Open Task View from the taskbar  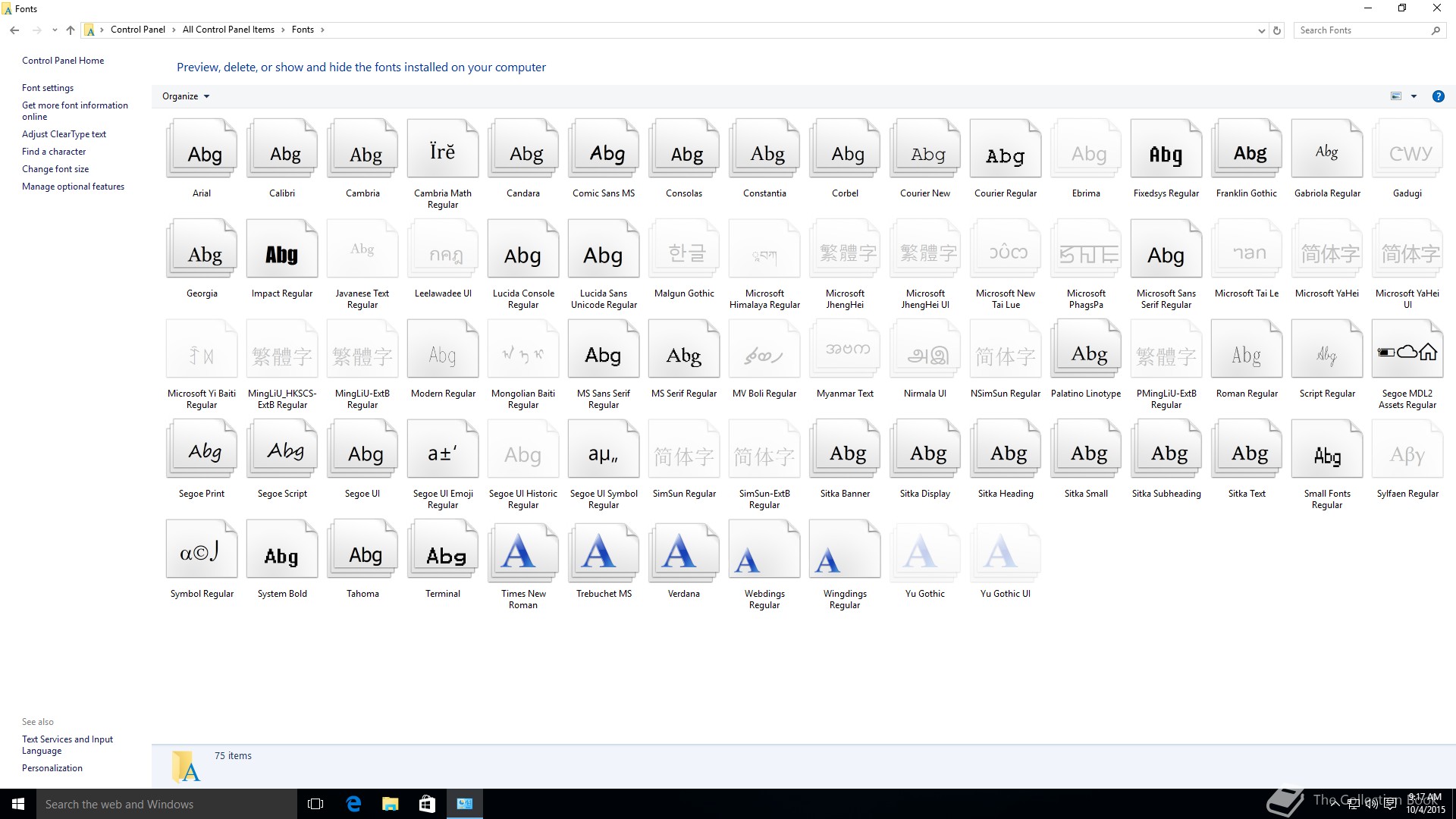[x=315, y=804]
